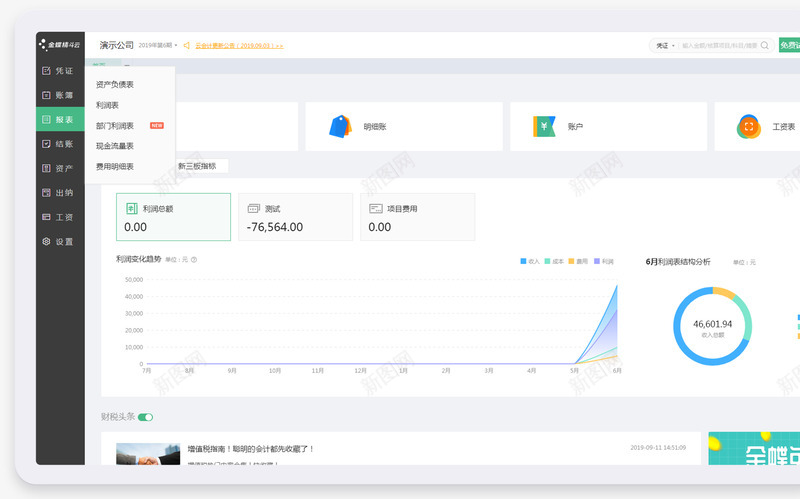Click the search input field
The image size is (800, 499).
coord(719,45)
